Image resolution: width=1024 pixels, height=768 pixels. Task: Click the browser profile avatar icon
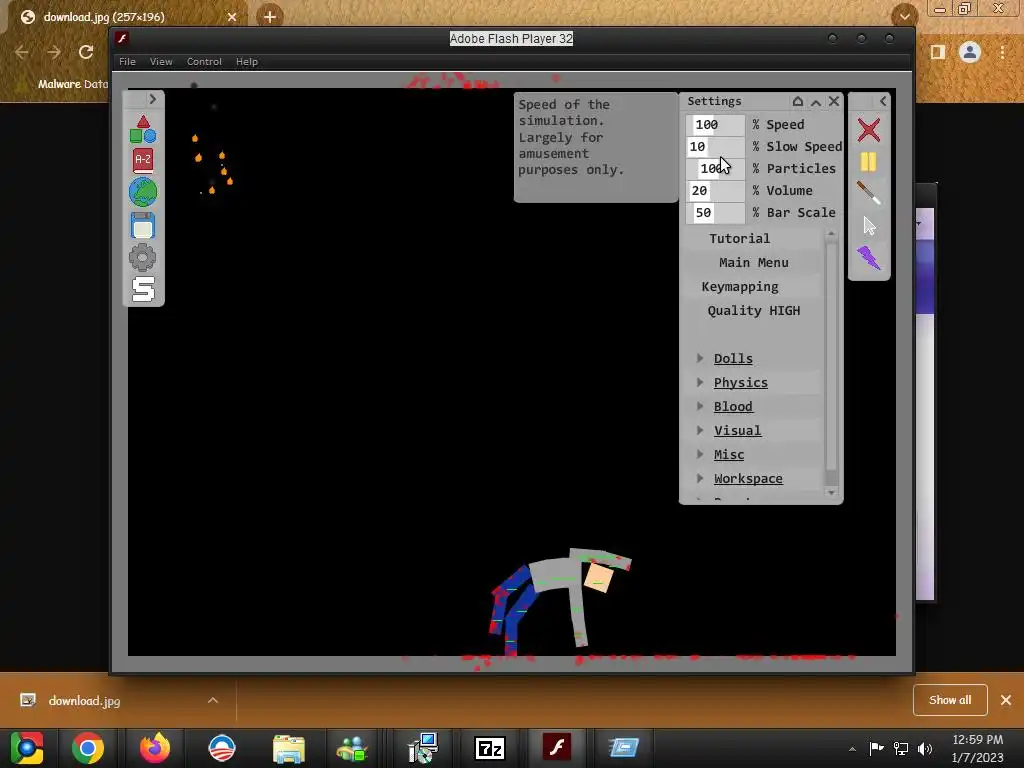pos(970,52)
